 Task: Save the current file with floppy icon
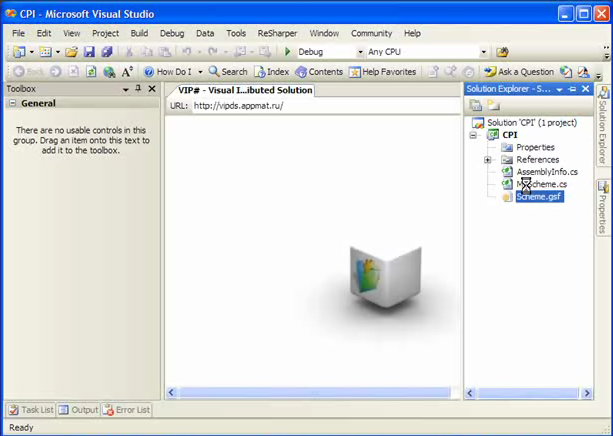tap(90, 52)
